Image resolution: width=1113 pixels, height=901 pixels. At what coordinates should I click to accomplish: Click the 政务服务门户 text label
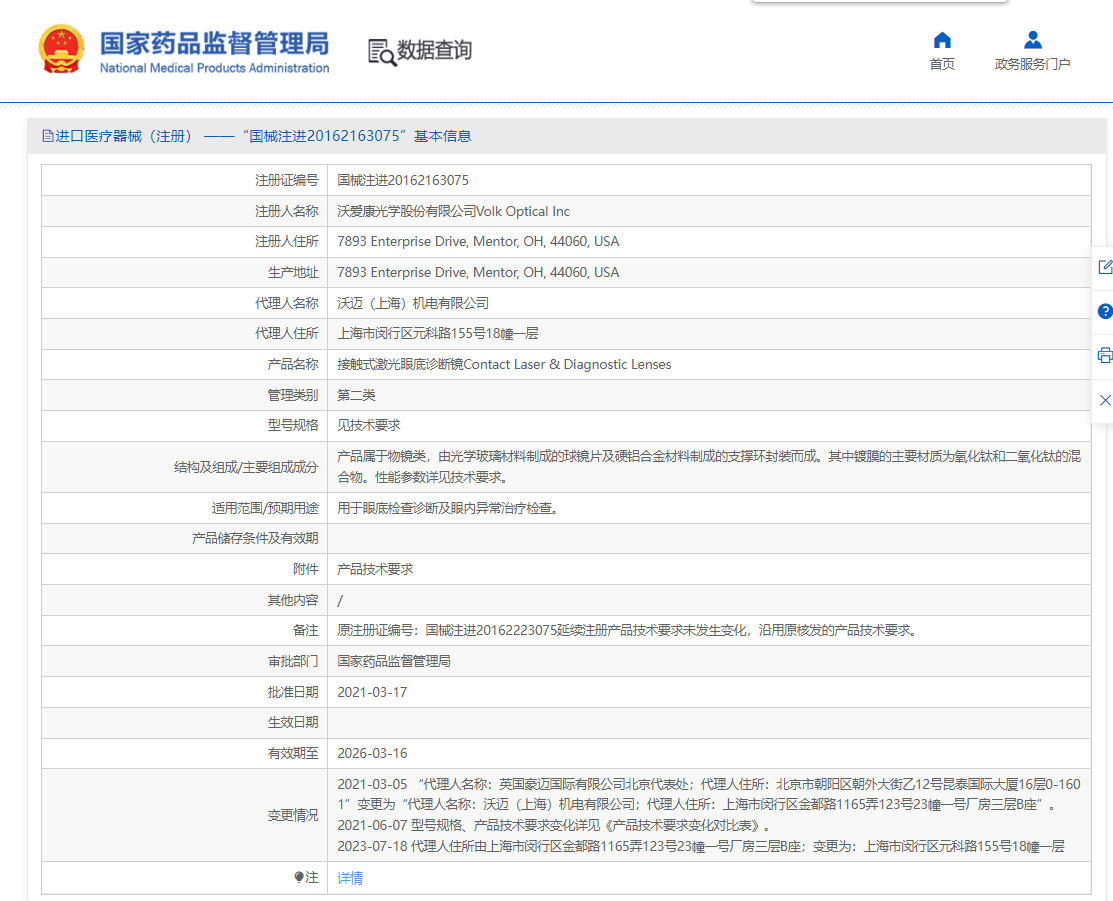[1033, 64]
